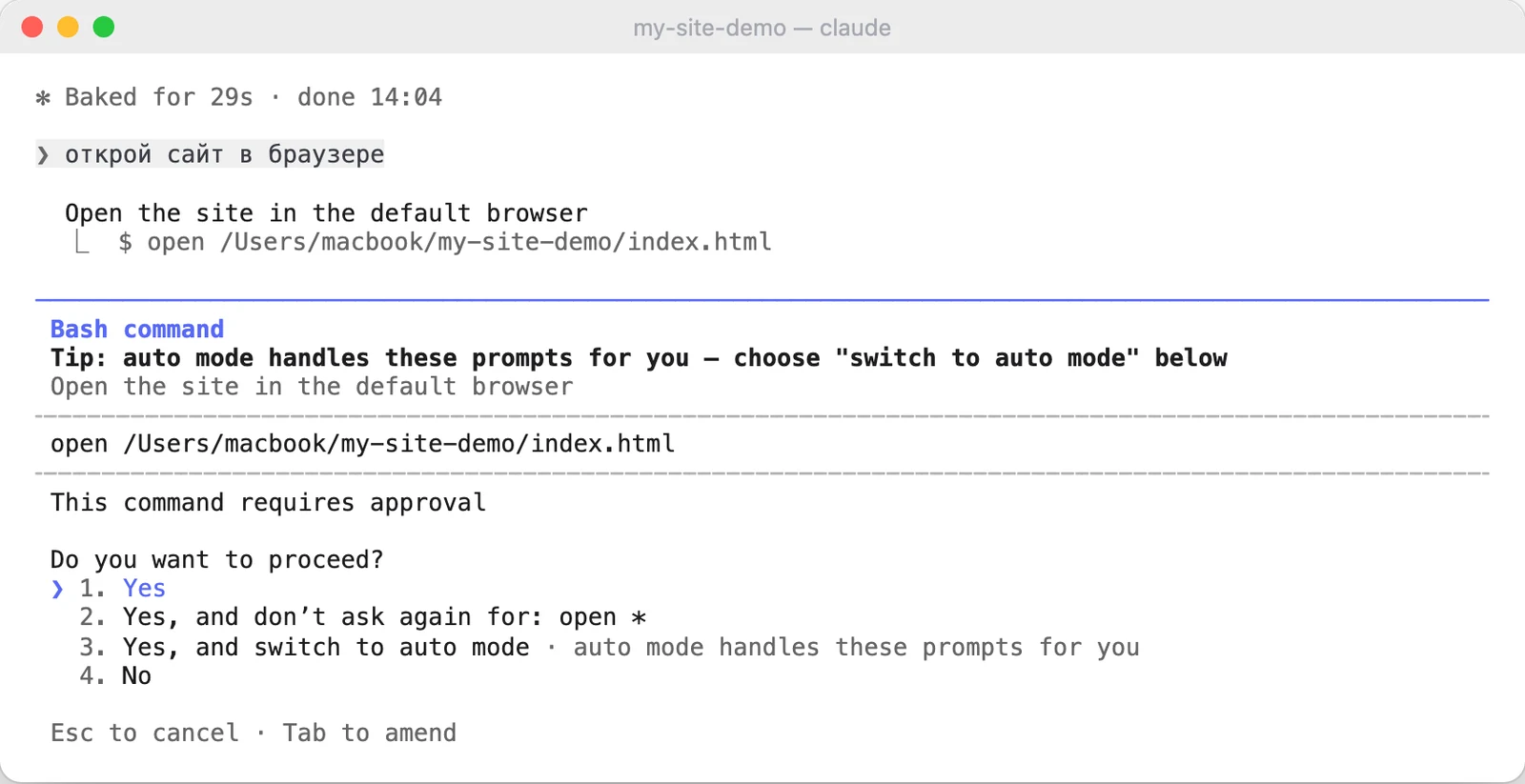The image size is (1525, 784).
Task: Pick "Yes, and switch to auto mode"
Action: point(304,648)
